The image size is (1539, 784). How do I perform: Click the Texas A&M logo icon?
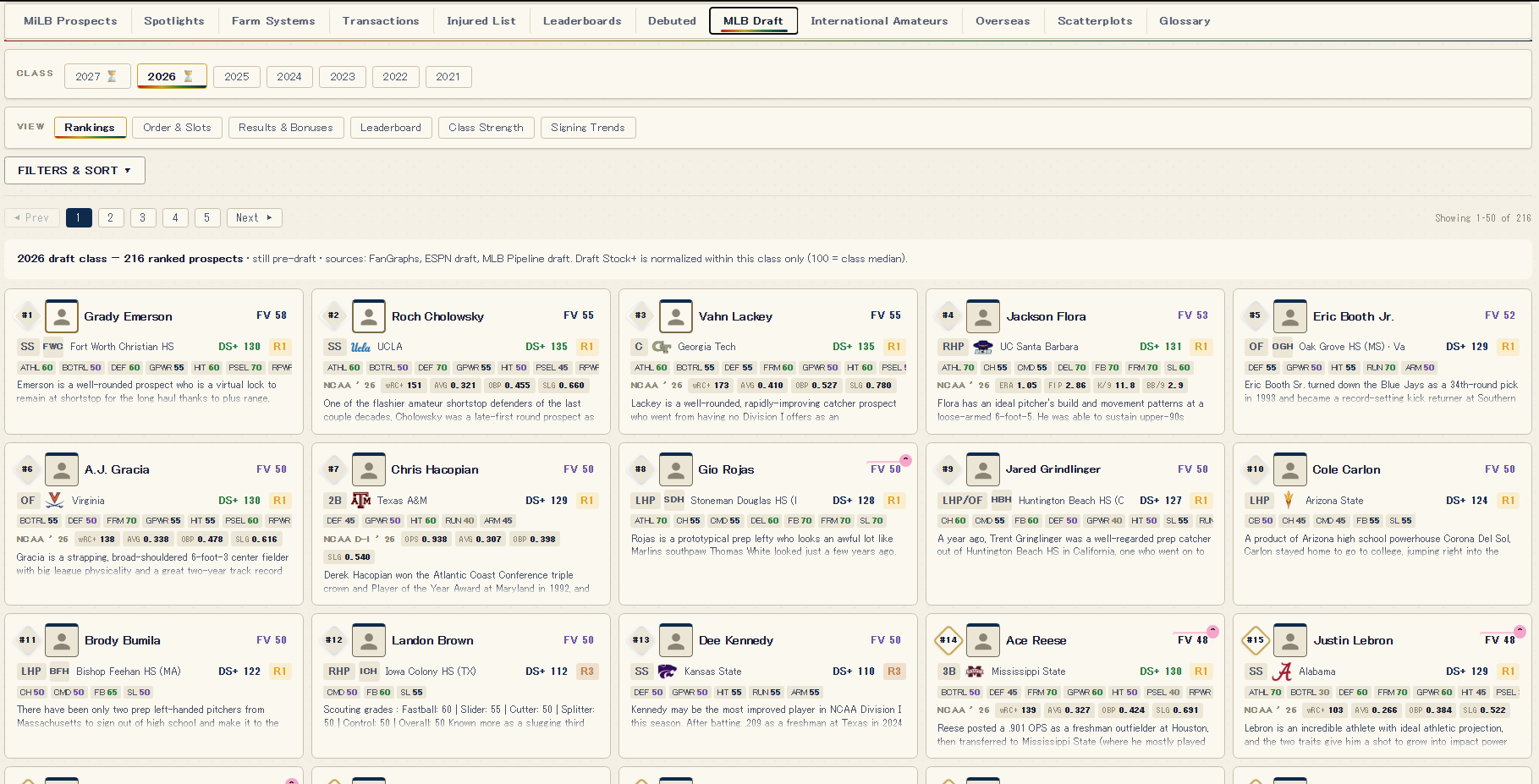click(x=360, y=501)
